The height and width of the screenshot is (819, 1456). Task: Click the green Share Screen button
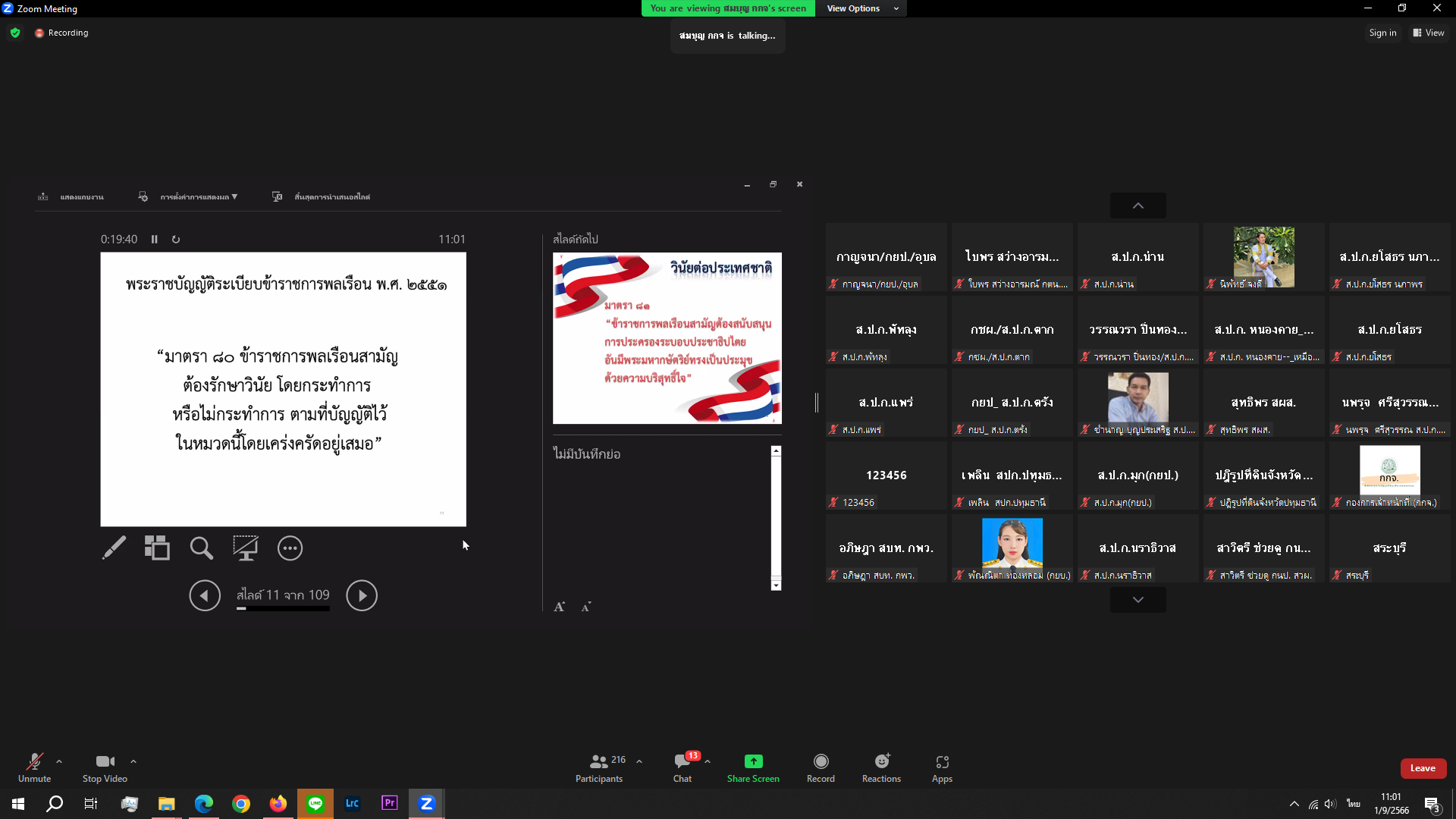[x=753, y=767]
